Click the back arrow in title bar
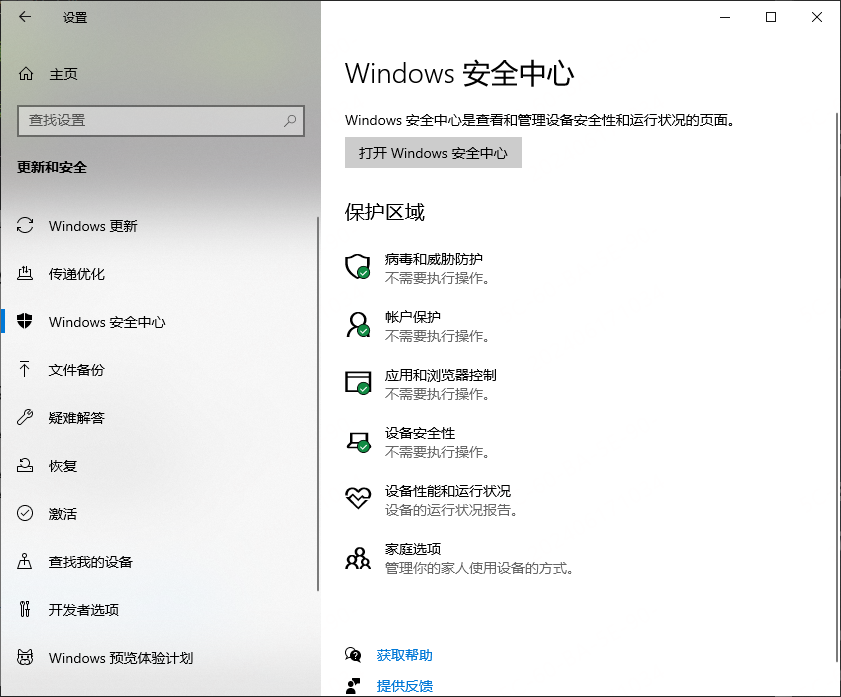Image resolution: width=841 pixels, height=697 pixels. 25,17
